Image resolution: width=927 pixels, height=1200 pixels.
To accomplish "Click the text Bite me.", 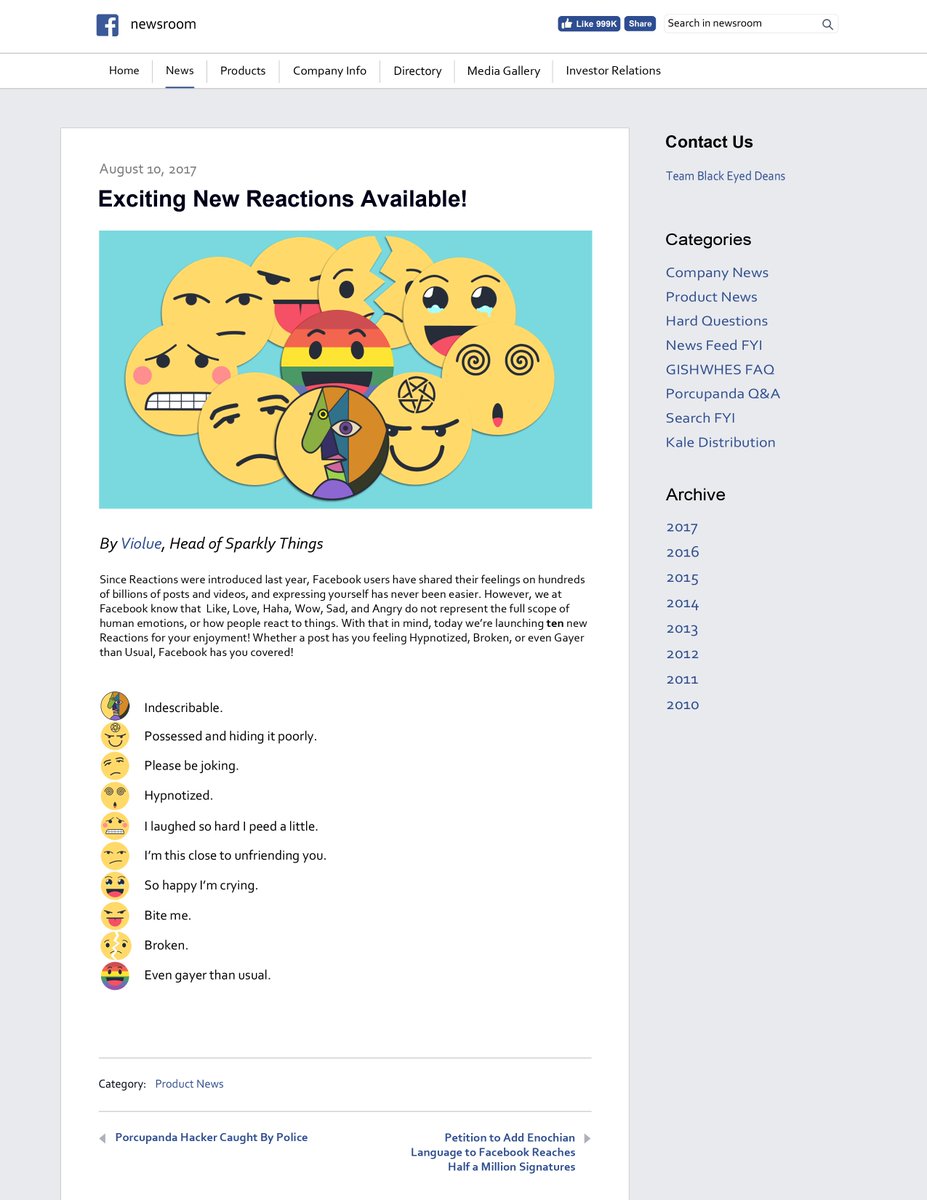I will tap(167, 915).
